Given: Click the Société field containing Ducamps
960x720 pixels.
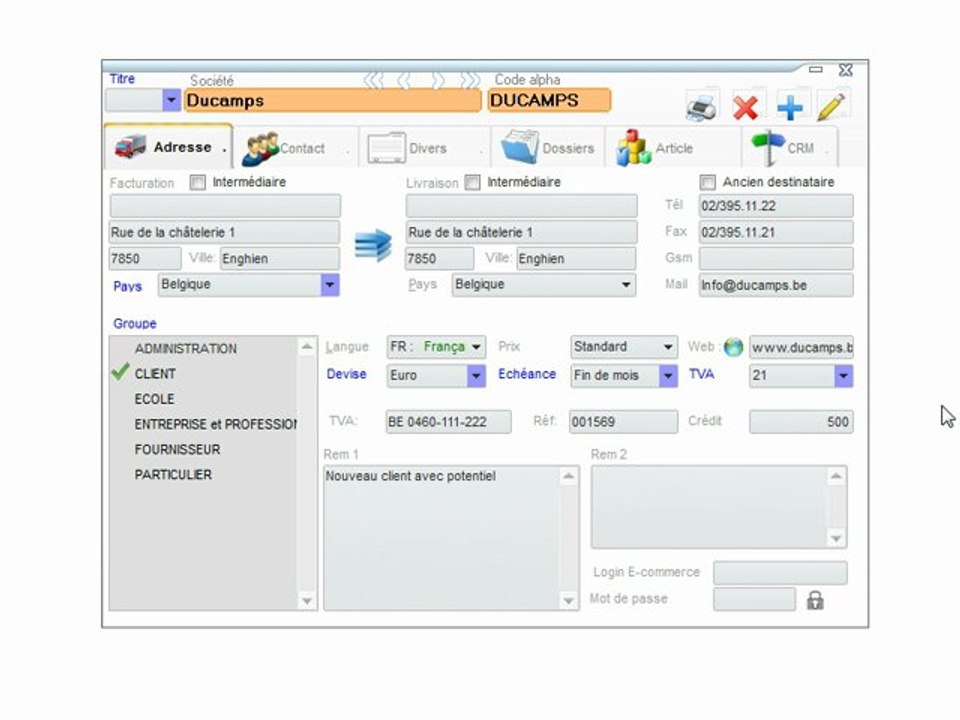Looking at the screenshot, I should pos(332,100).
